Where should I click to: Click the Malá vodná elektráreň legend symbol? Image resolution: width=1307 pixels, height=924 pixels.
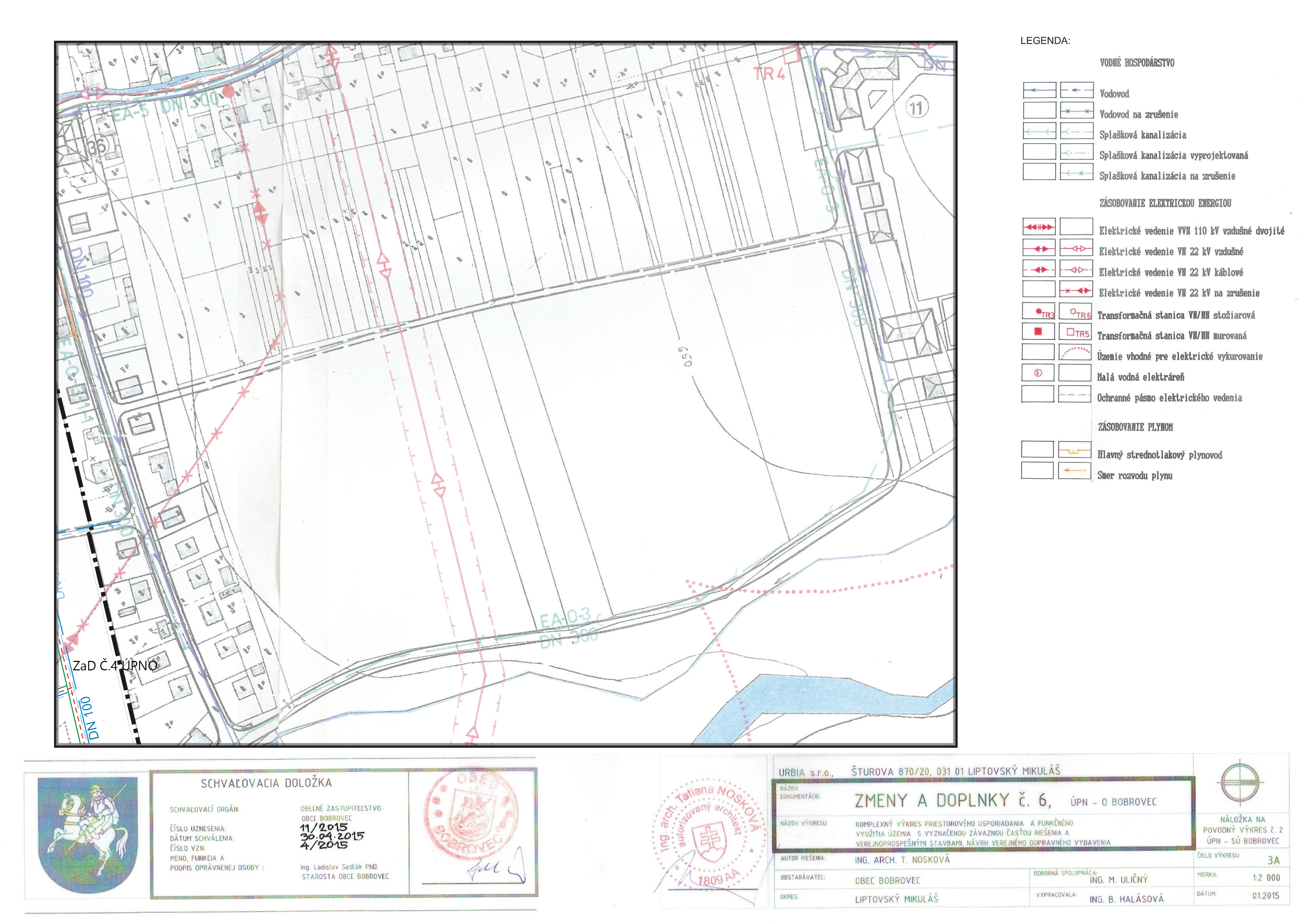tap(1038, 373)
